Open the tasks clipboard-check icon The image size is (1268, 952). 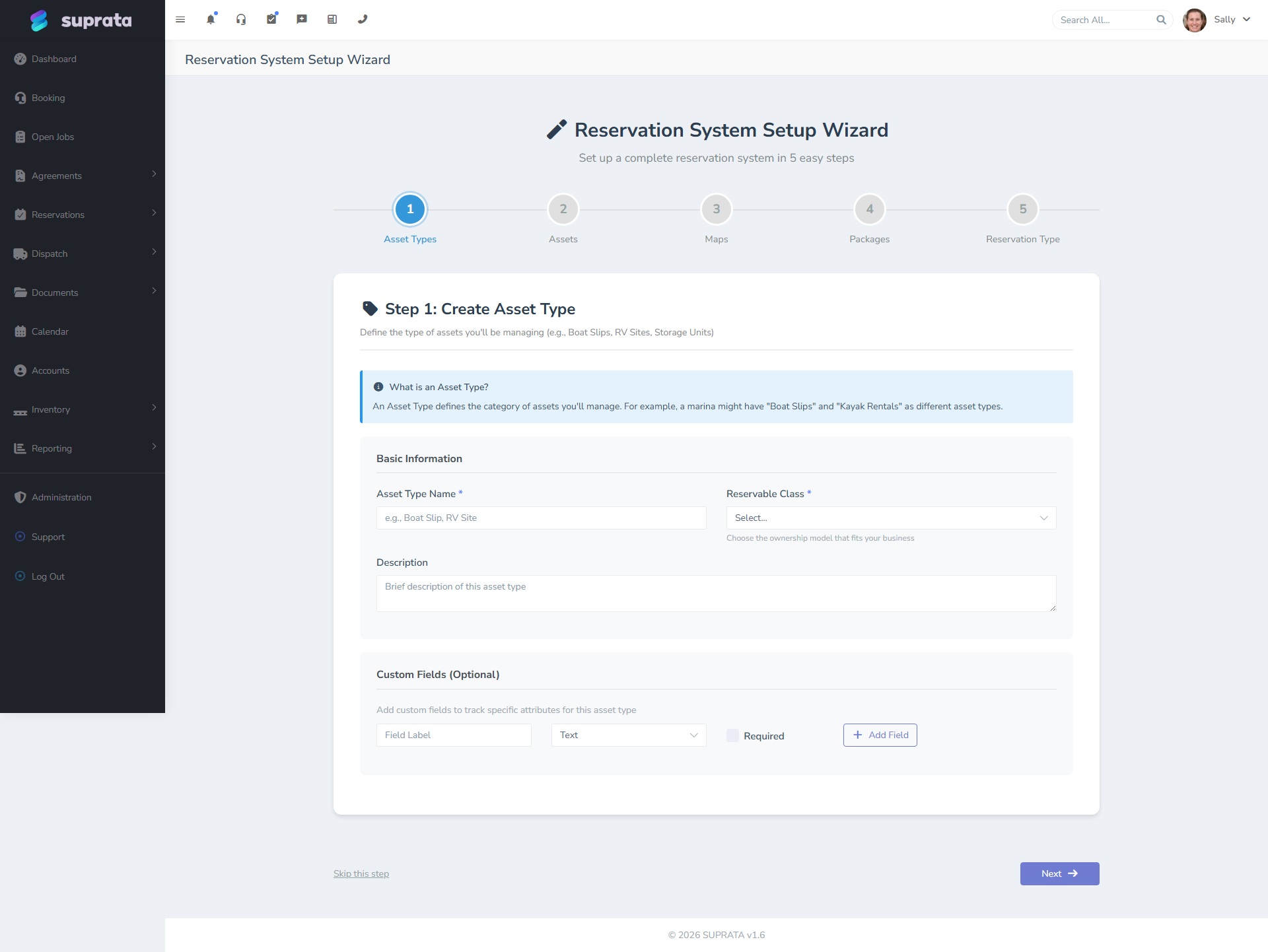[271, 19]
